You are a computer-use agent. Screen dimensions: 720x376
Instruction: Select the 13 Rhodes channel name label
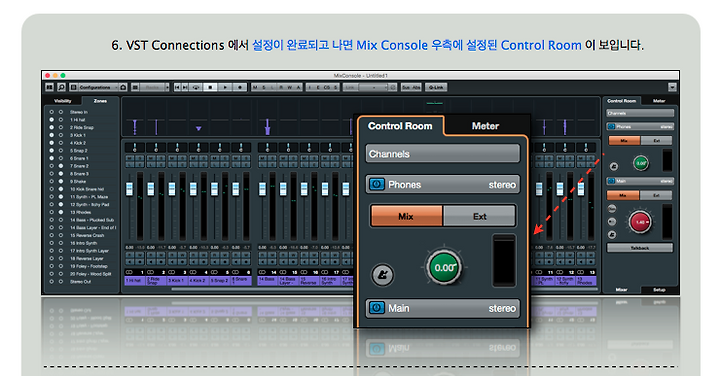coord(586,281)
